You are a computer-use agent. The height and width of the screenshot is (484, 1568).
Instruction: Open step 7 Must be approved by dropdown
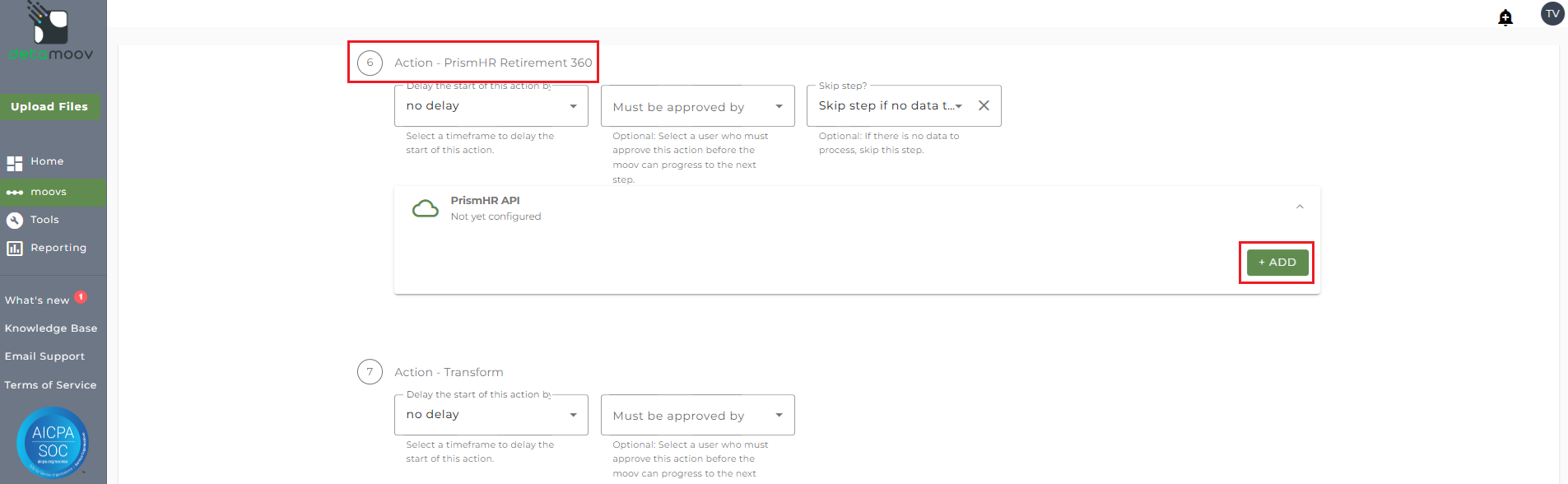coord(698,415)
